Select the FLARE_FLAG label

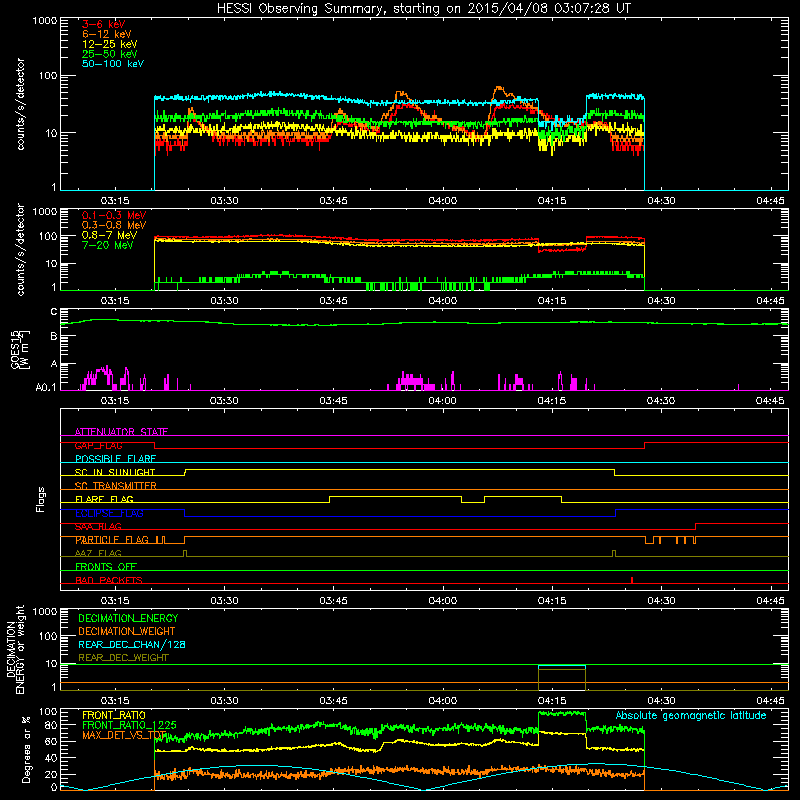104,499
